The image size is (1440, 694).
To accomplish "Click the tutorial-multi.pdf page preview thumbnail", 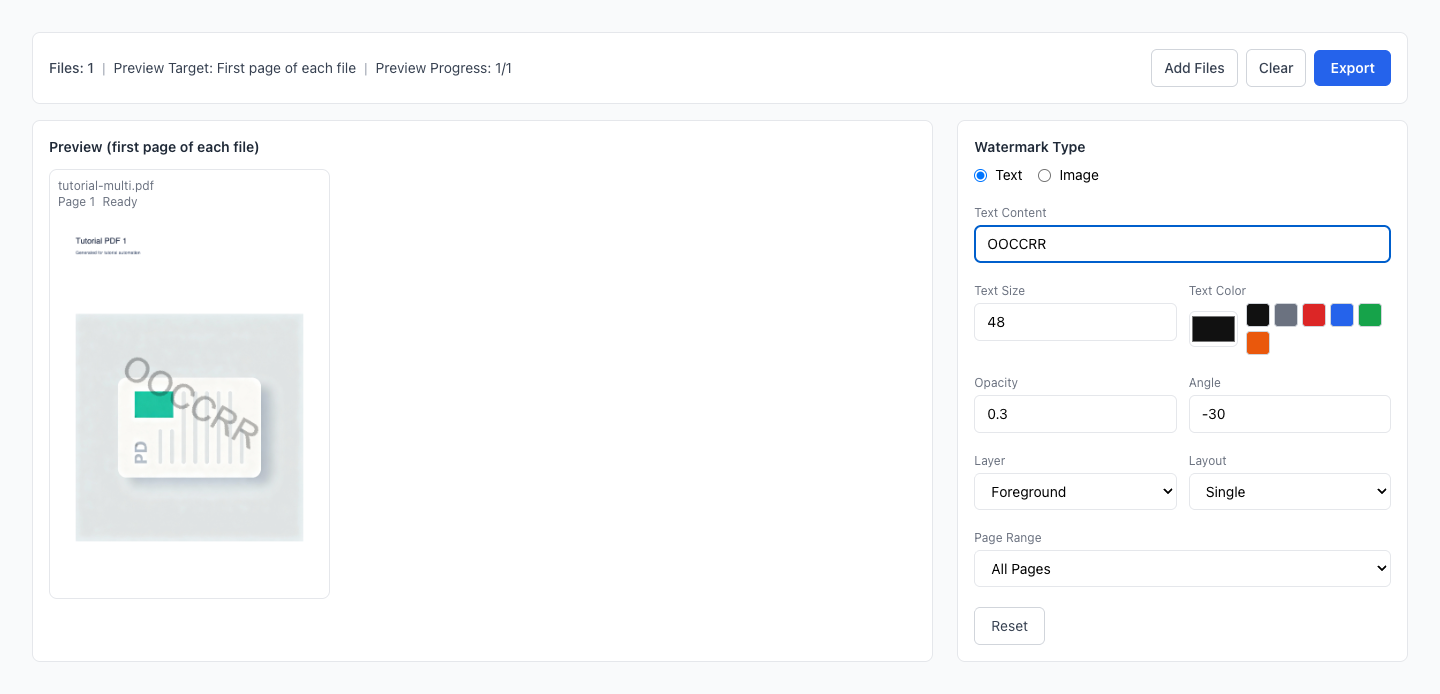I will click(189, 400).
